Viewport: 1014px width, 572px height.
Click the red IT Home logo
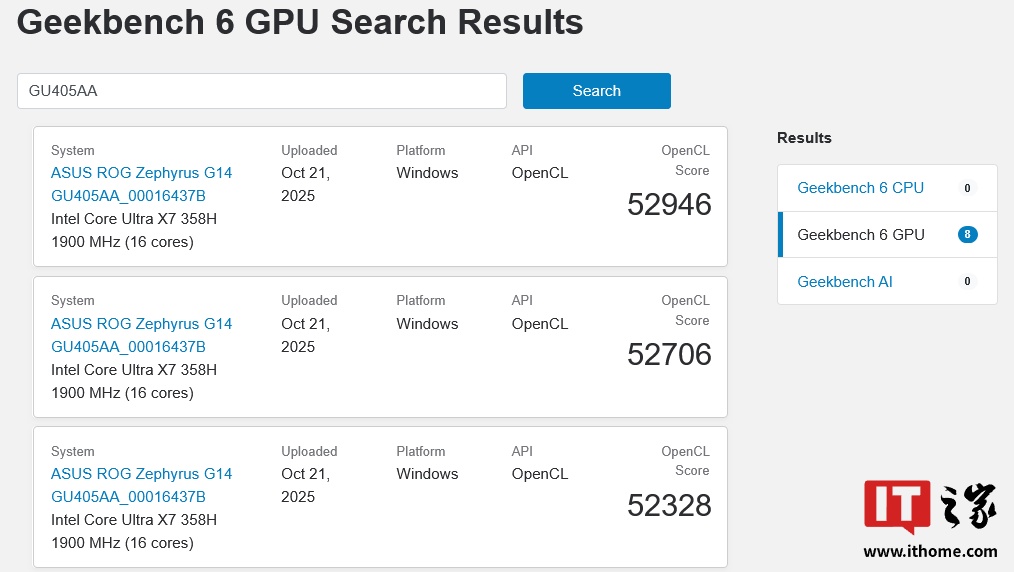897,507
